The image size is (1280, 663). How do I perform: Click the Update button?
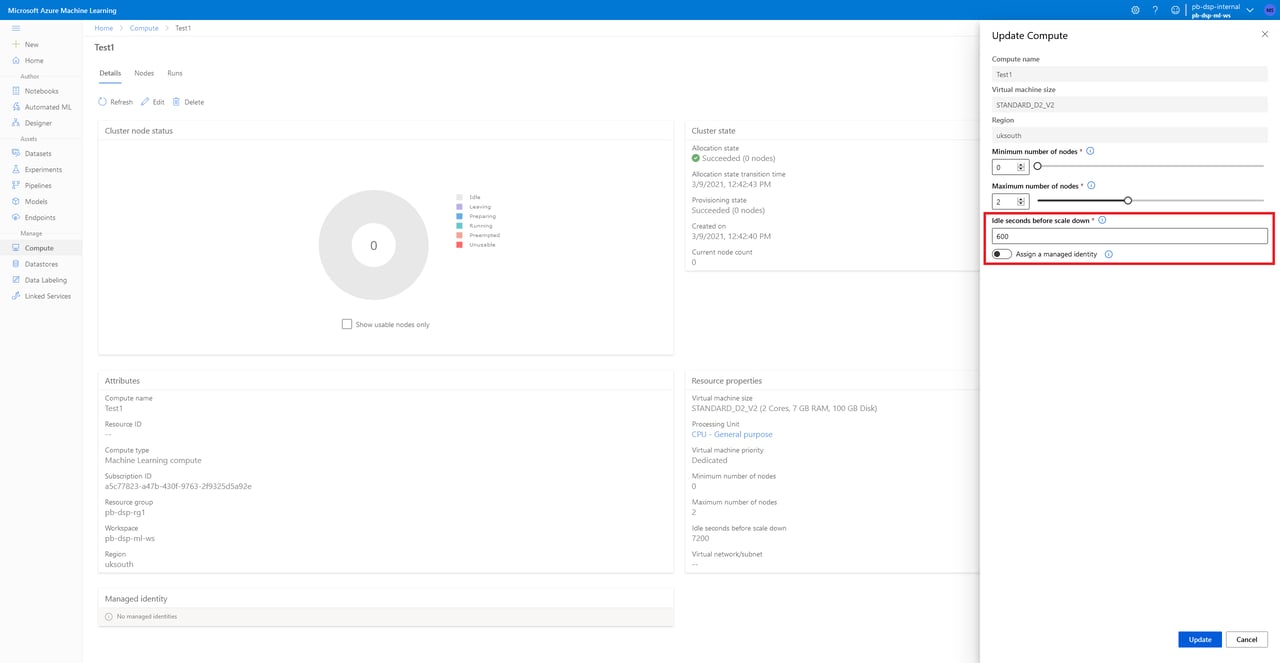pos(1199,639)
